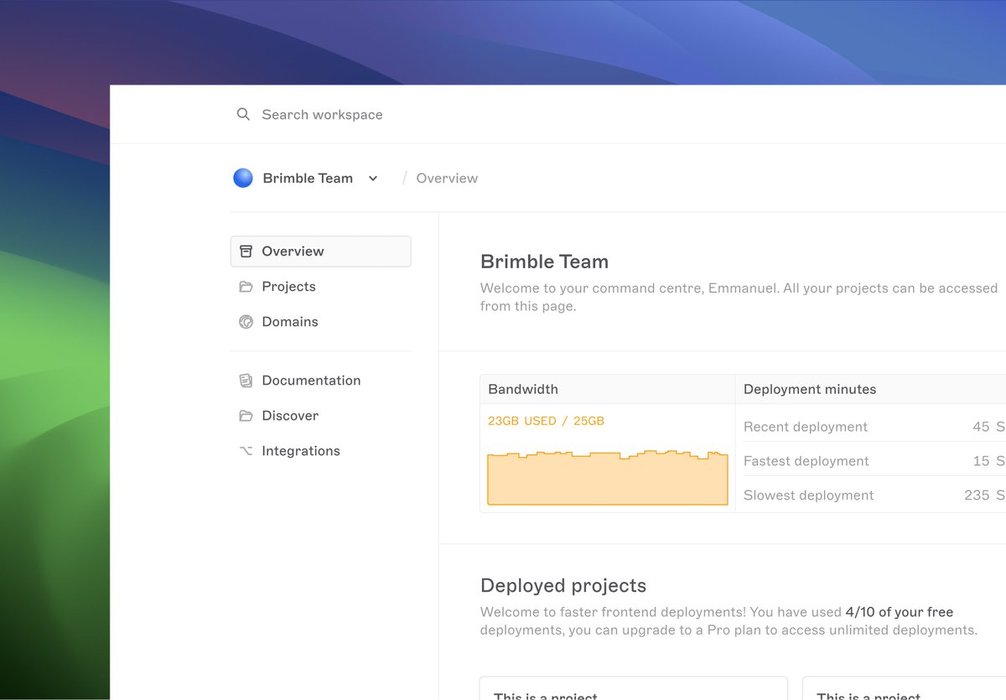Click the orange bandwidth usage chart
The width and height of the screenshot is (1006, 700).
(x=607, y=478)
